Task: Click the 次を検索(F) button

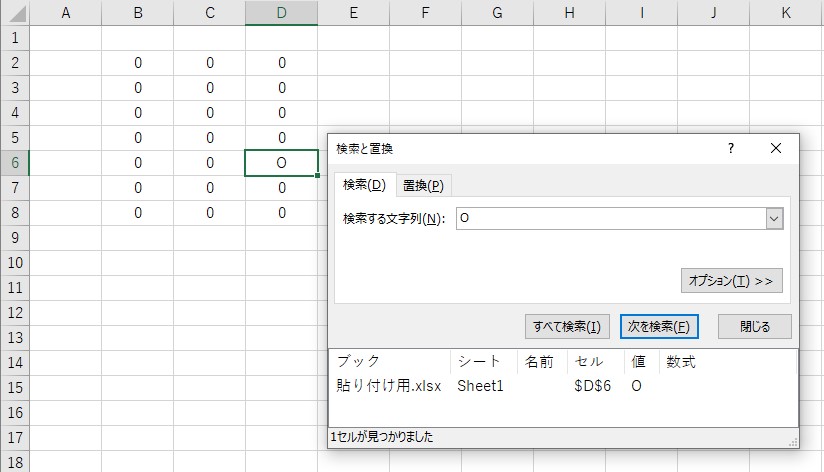Action: [657, 327]
